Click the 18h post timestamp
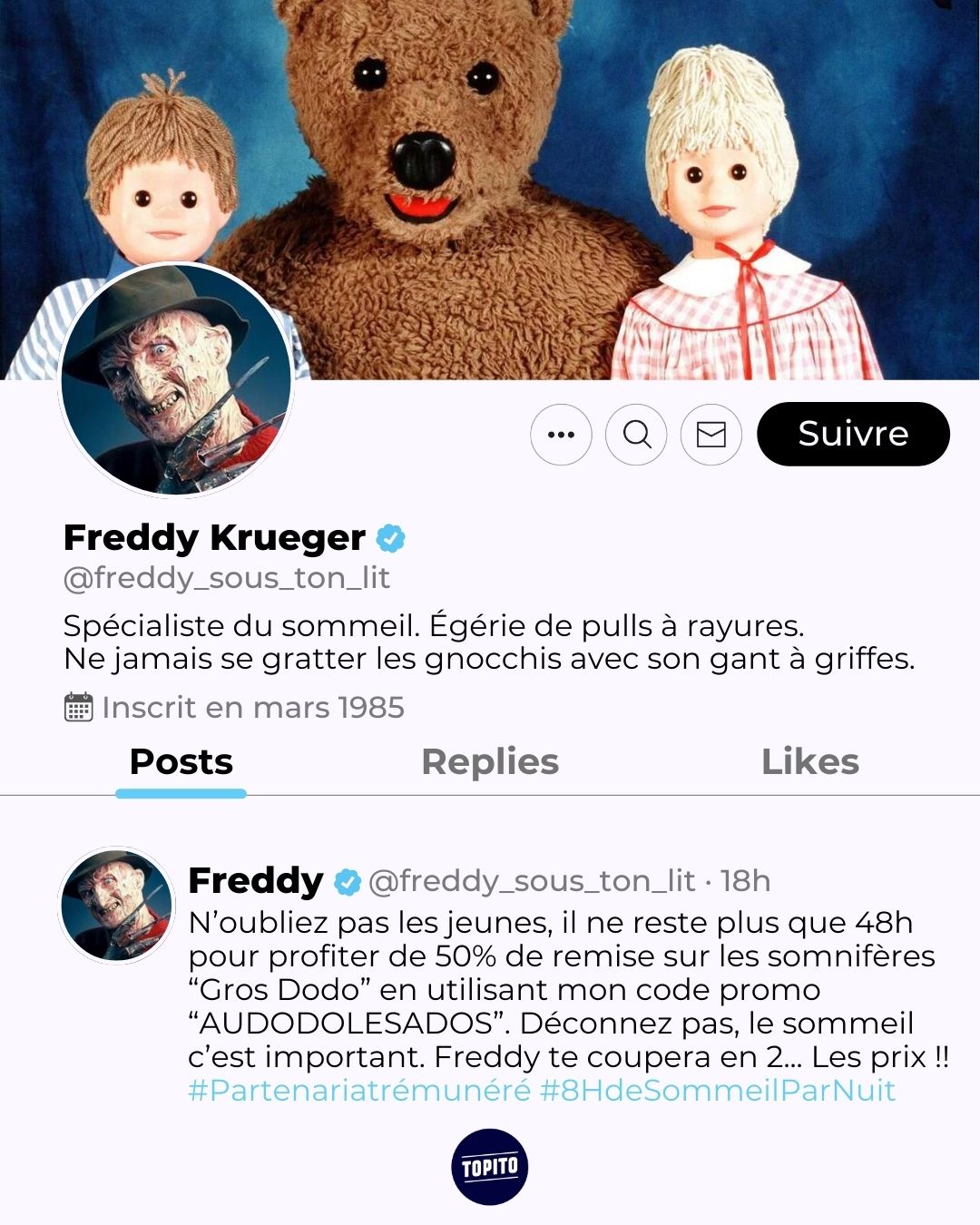Screen dimensions: 980x1225 coord(745,881)
